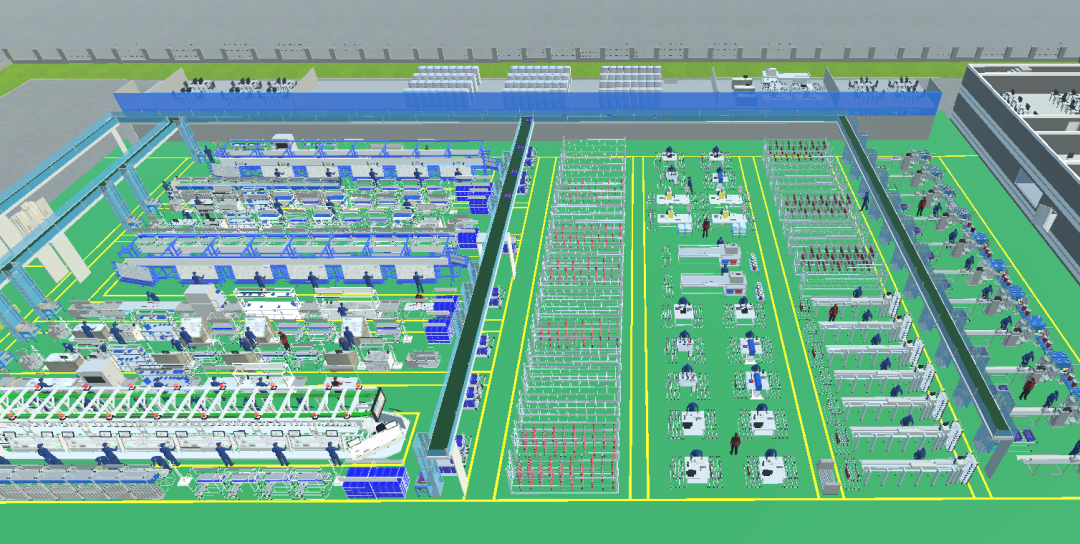Select the red-shirted worker in left production area
The width and height of the screenshot is (1080, 544).
click(x=284, y=342)
